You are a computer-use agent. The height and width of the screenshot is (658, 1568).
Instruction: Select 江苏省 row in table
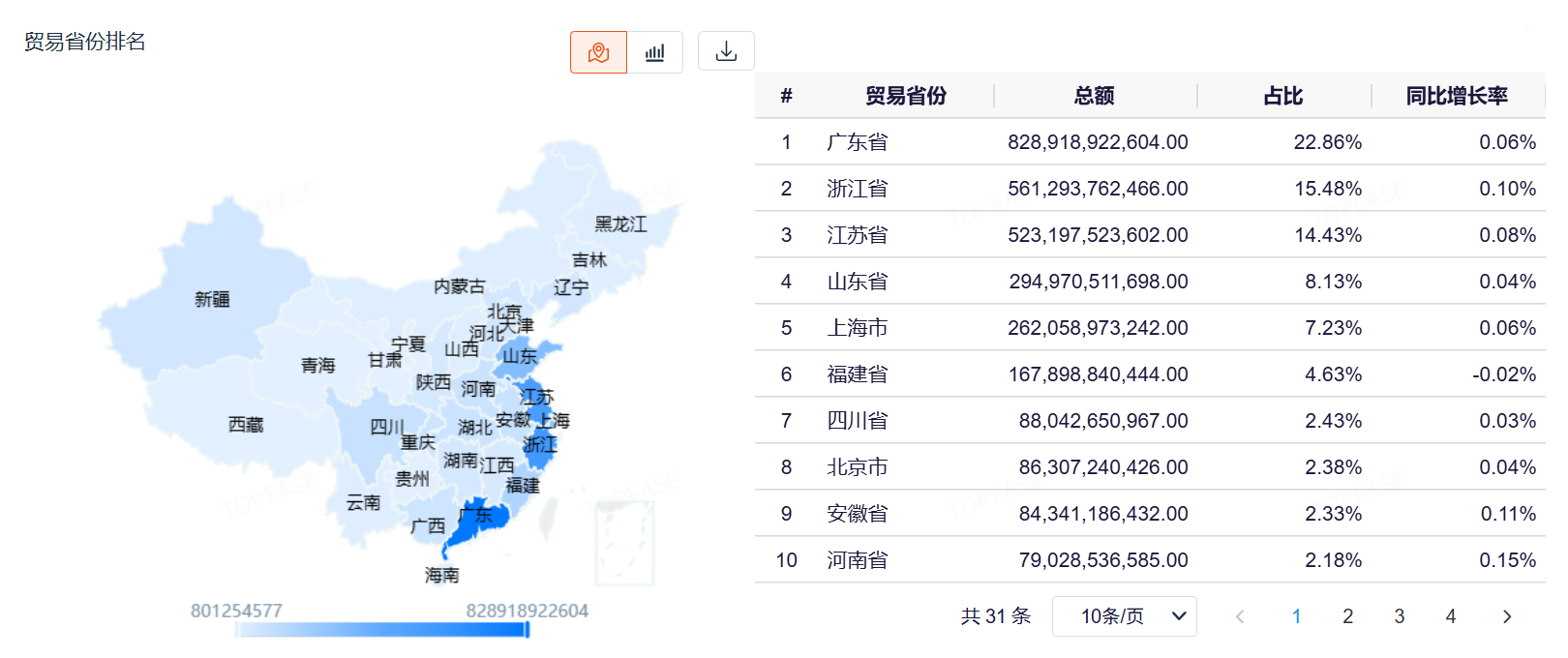1150,235
